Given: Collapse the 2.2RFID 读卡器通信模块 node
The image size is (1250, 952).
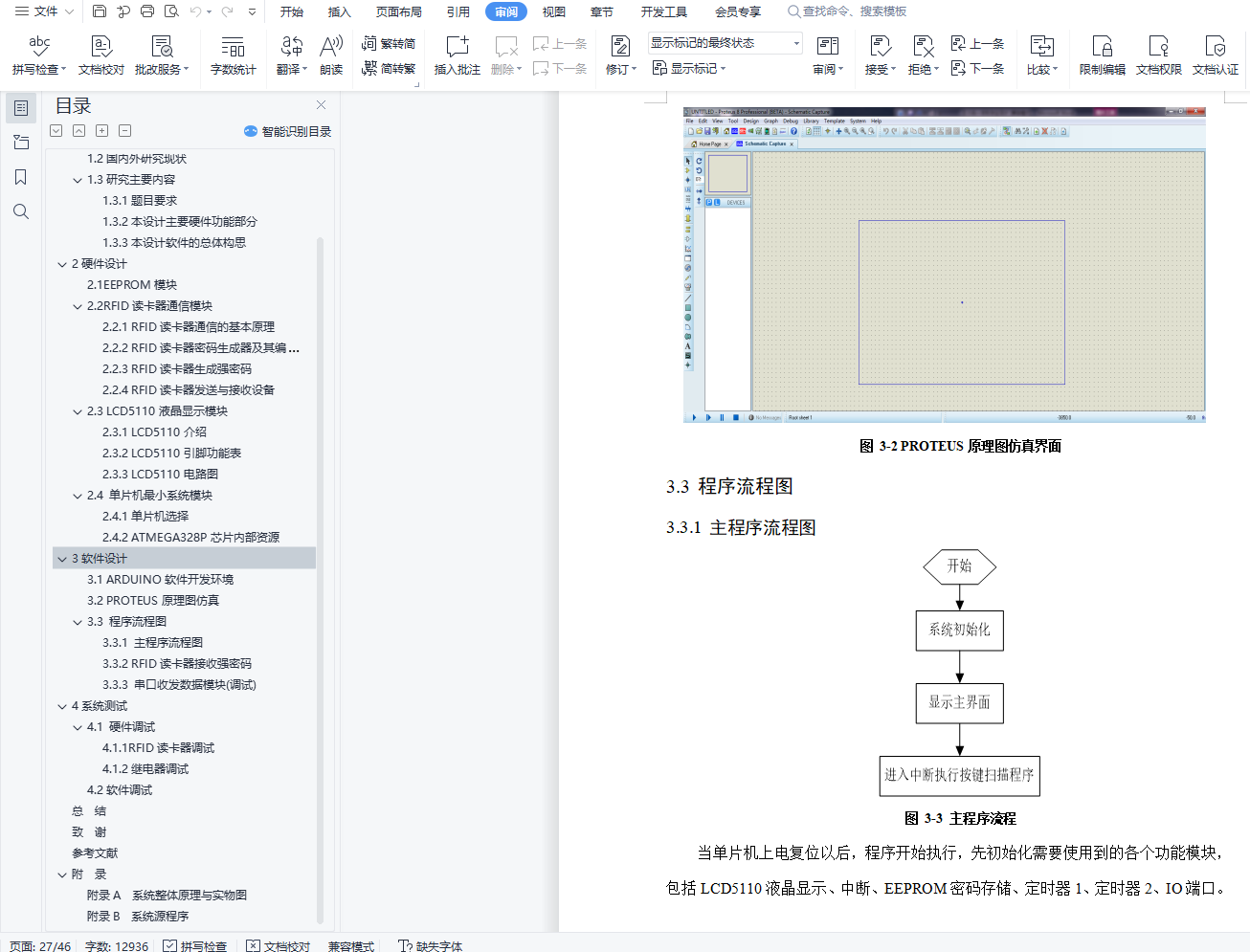Looking at the screenshot, I should 78,306.
